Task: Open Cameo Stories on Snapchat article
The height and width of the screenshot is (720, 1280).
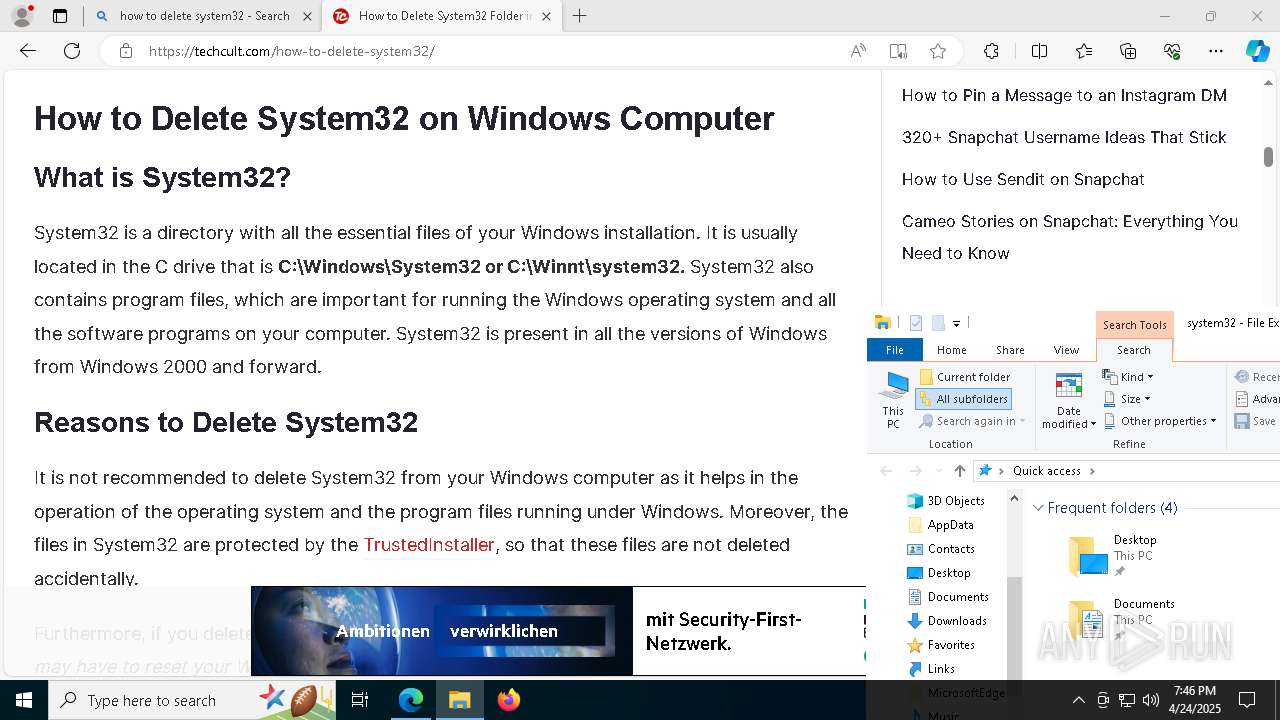Action: coord(1070,237)
